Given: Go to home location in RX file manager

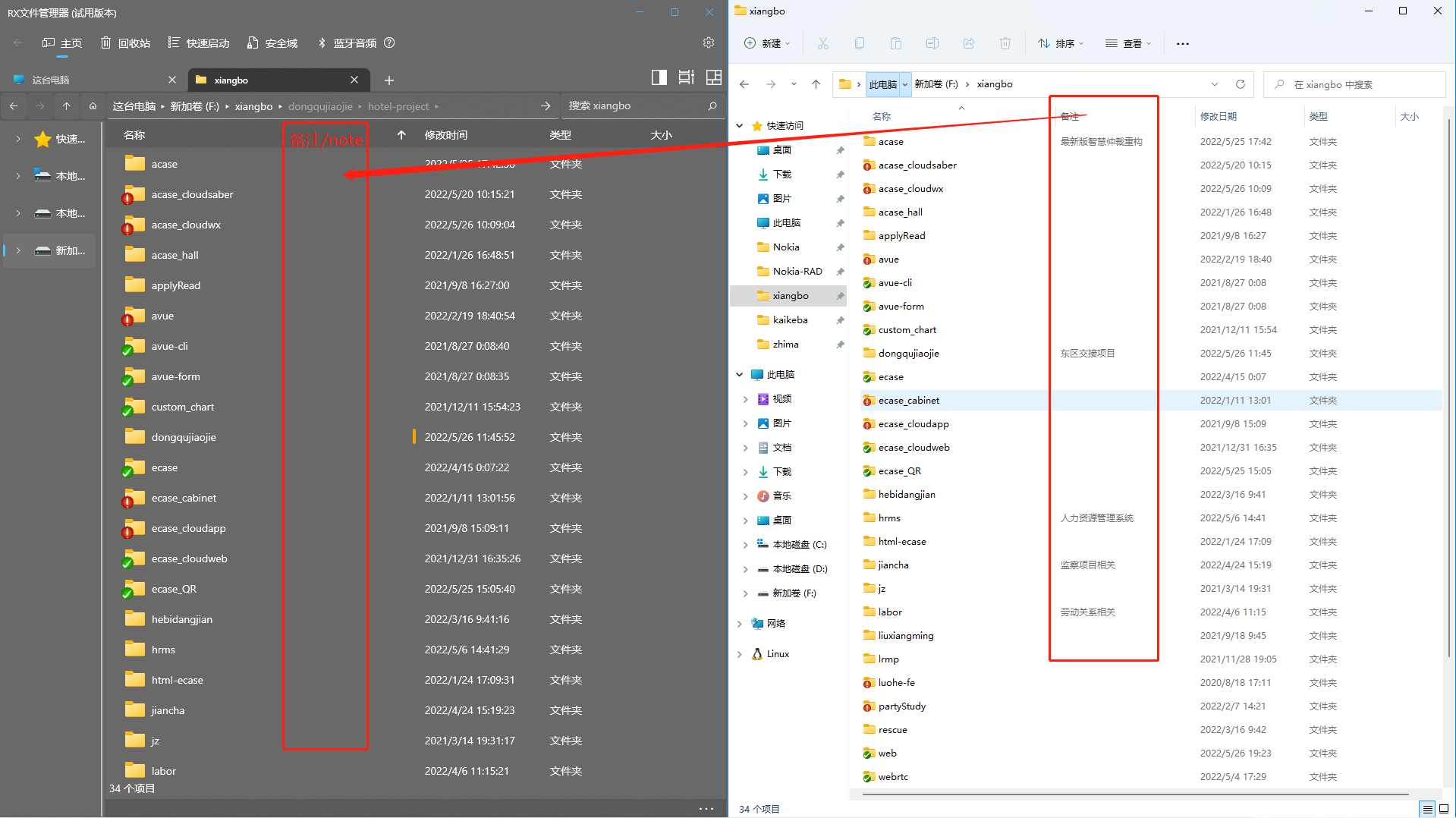Looking at the screenshot, I should [x=93, y=106].
